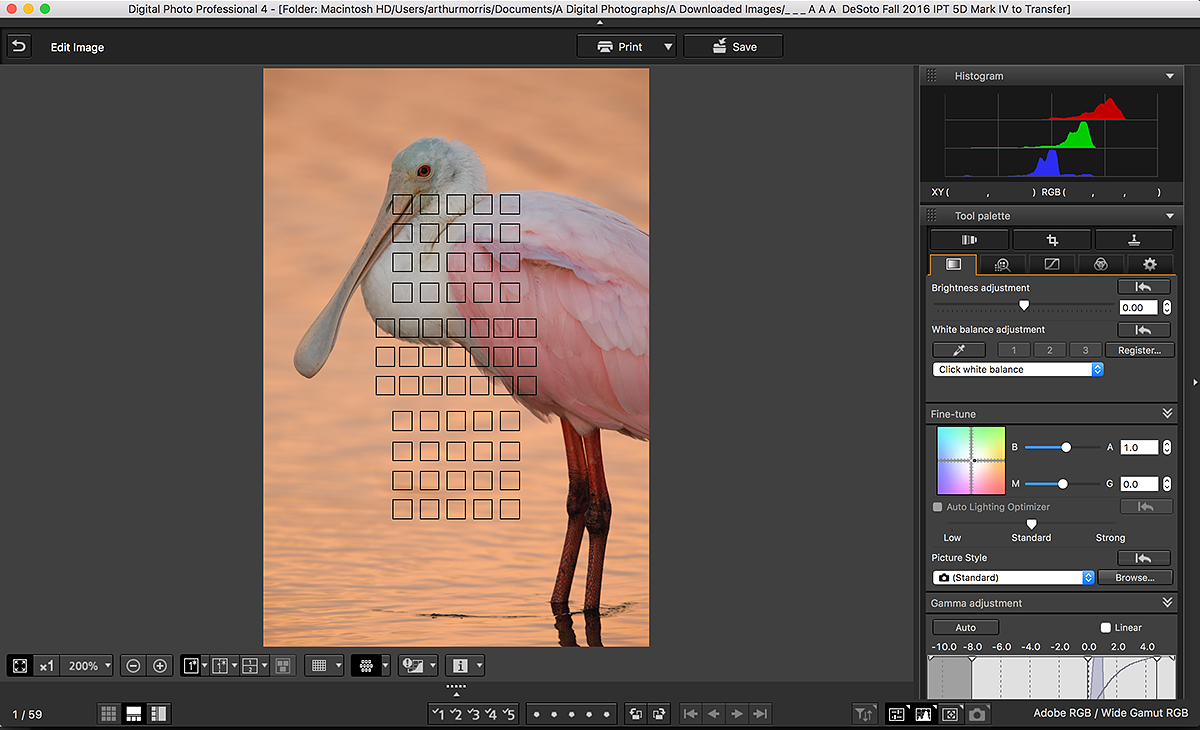This screenshot has width=1200, height=730.
Task: Click the gamma Auto button
Action: click(x=965, y=627)
